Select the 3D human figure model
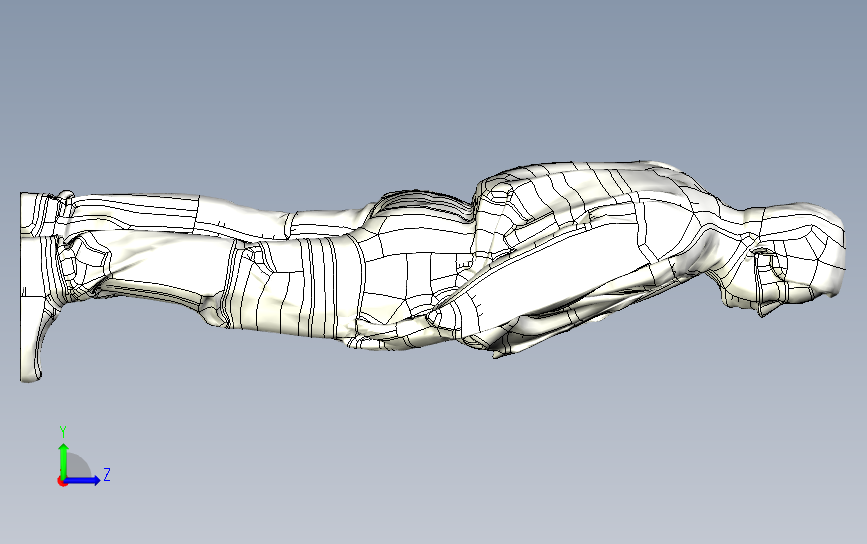Viewport: 867px width, 544px height. point(432,271)
